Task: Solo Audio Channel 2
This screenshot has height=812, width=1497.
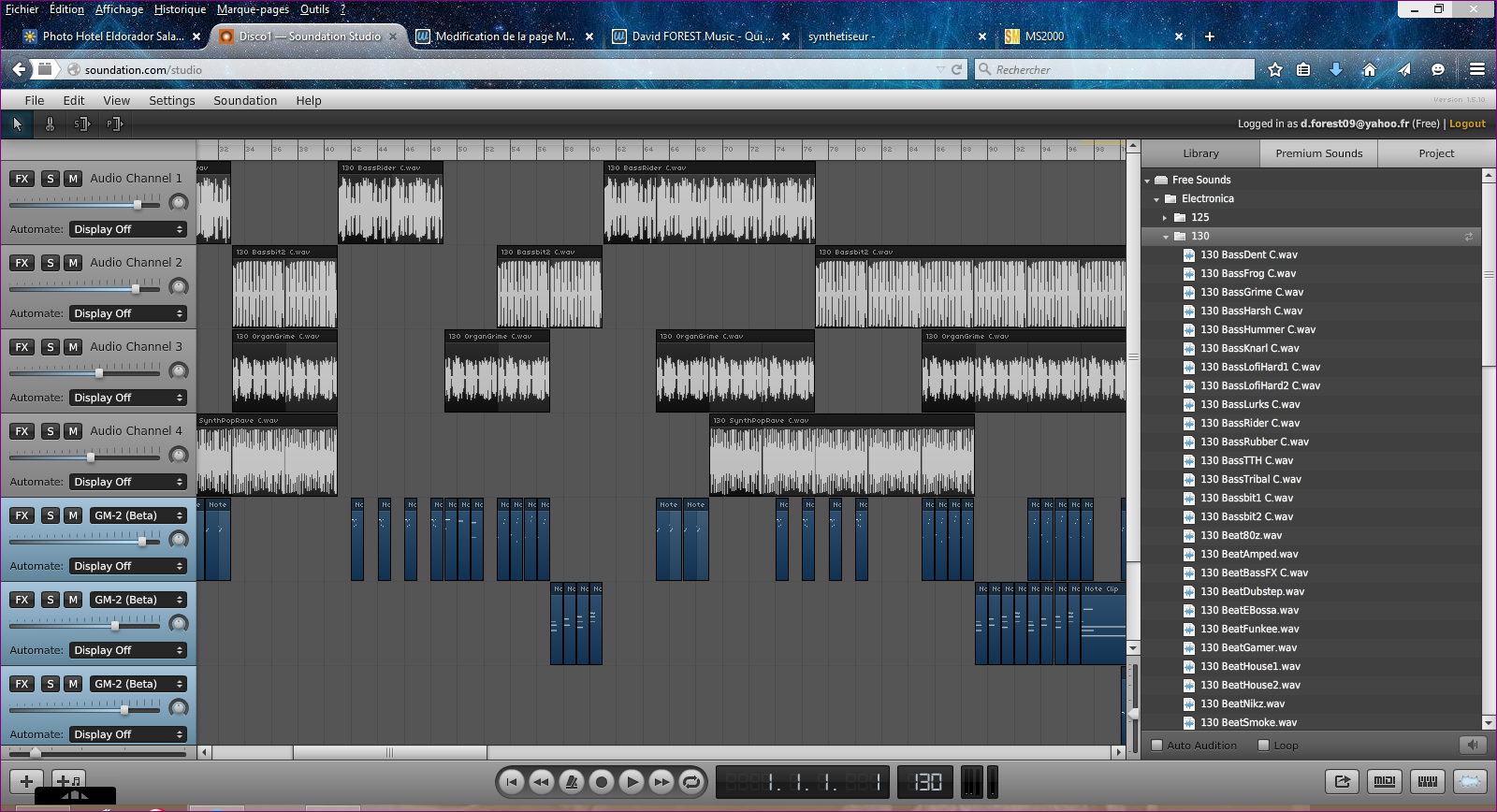Action: [51, 263]
